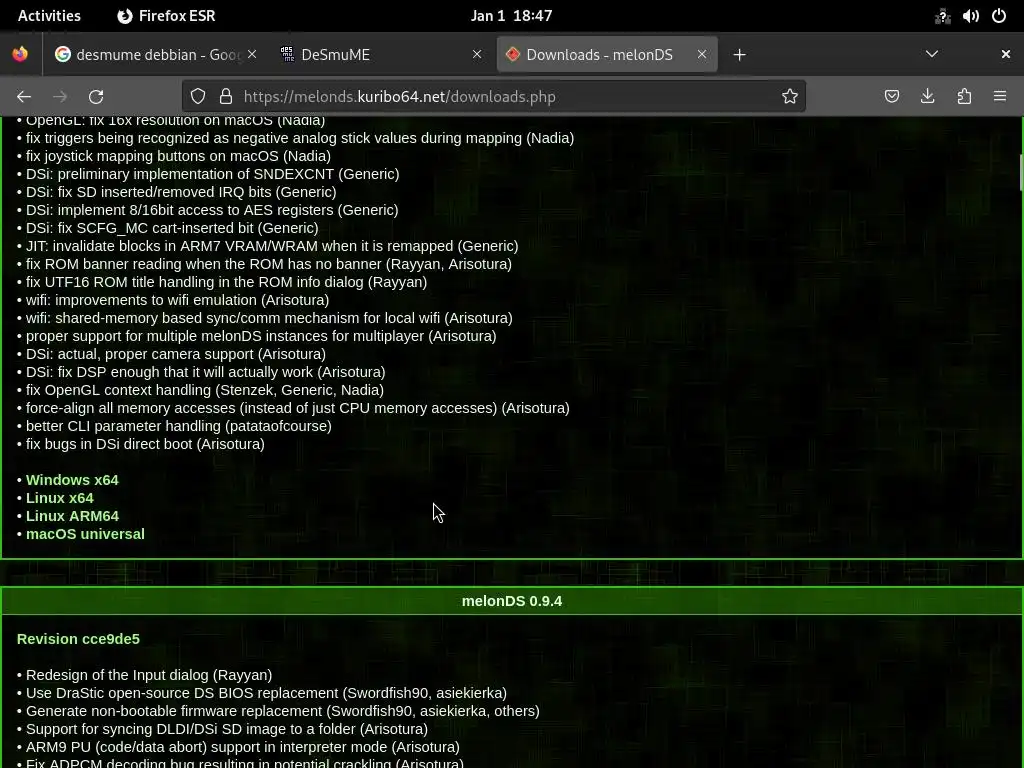Click the volume speaker icon
Image resolution: width=1024 pixels, height=768 pixels.
point(970,16)
